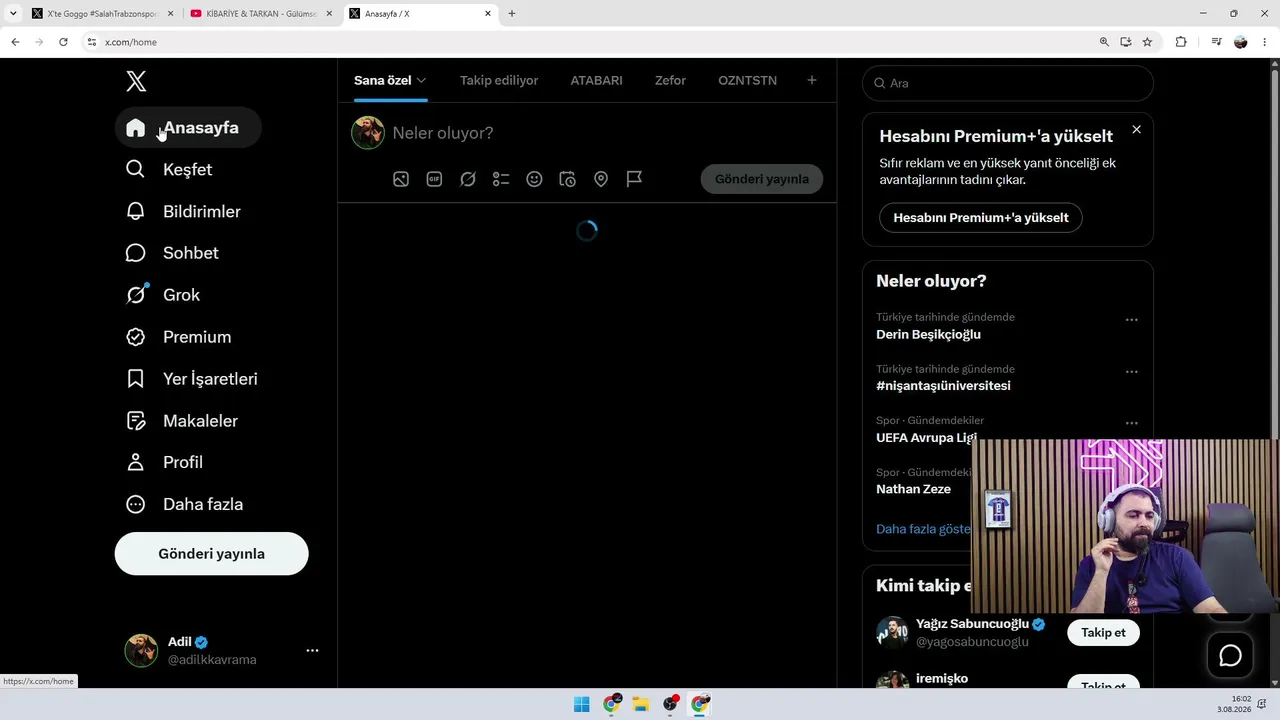Open more options for #nişantaşıüniversitesi trend
1280x720 pixels.
(1131, 371)
